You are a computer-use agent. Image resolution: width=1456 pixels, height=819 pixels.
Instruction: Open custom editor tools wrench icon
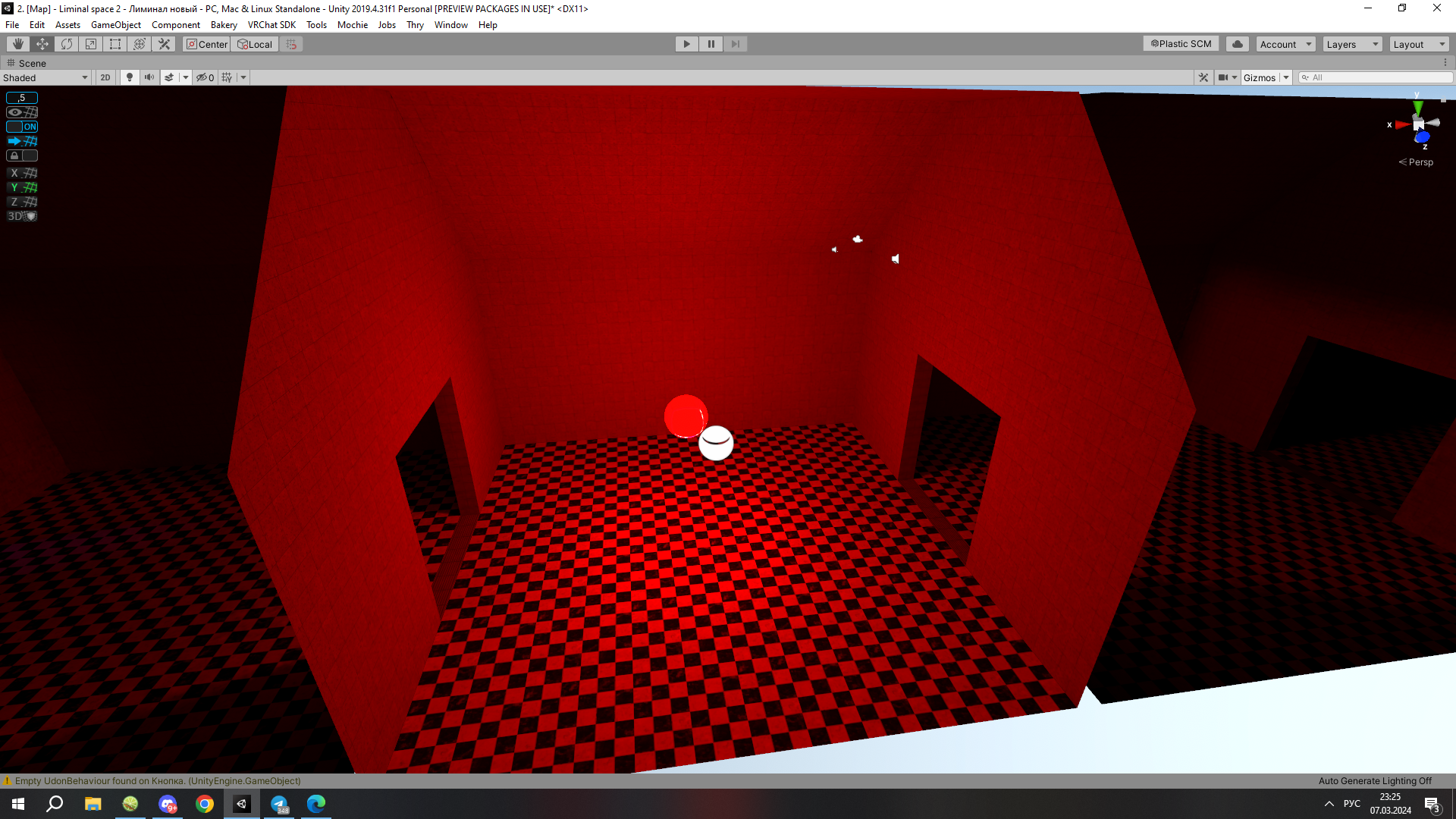[164, 44]
